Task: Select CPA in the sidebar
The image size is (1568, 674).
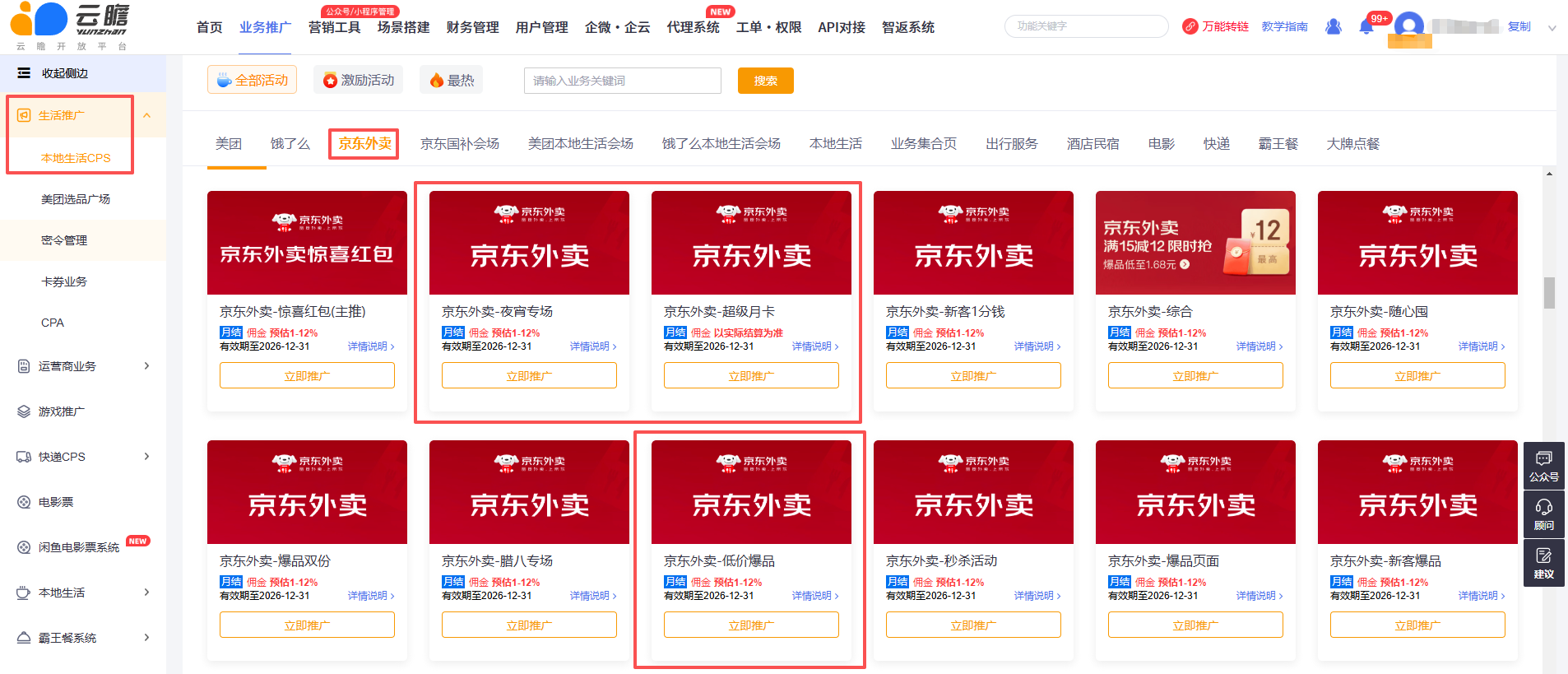Action: point(53,323)
